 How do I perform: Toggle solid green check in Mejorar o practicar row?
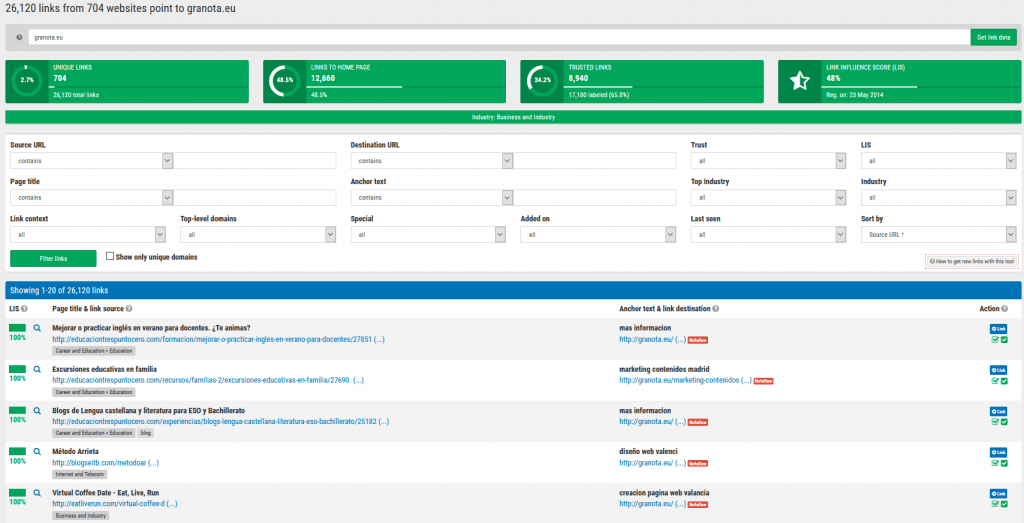[1004, 340]
